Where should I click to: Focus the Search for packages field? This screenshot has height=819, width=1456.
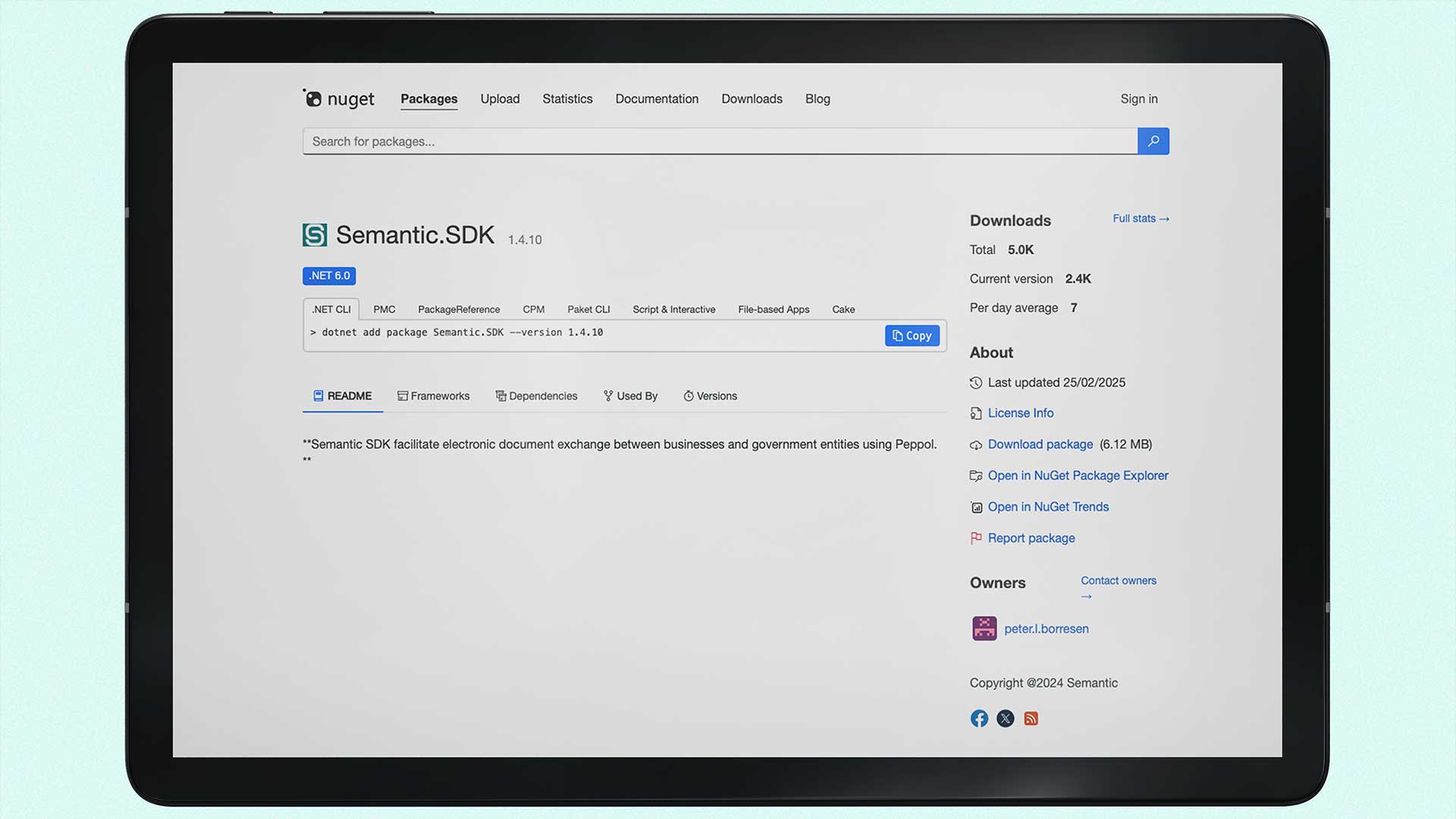[719, 142]
